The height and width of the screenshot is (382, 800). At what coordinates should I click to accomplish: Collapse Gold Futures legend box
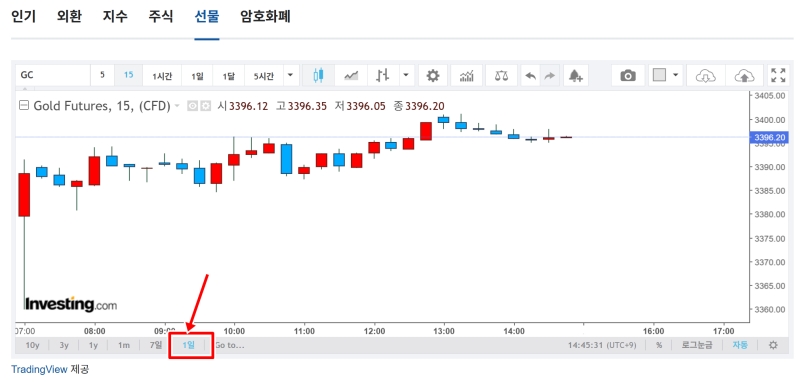click(x=23, y=106)
